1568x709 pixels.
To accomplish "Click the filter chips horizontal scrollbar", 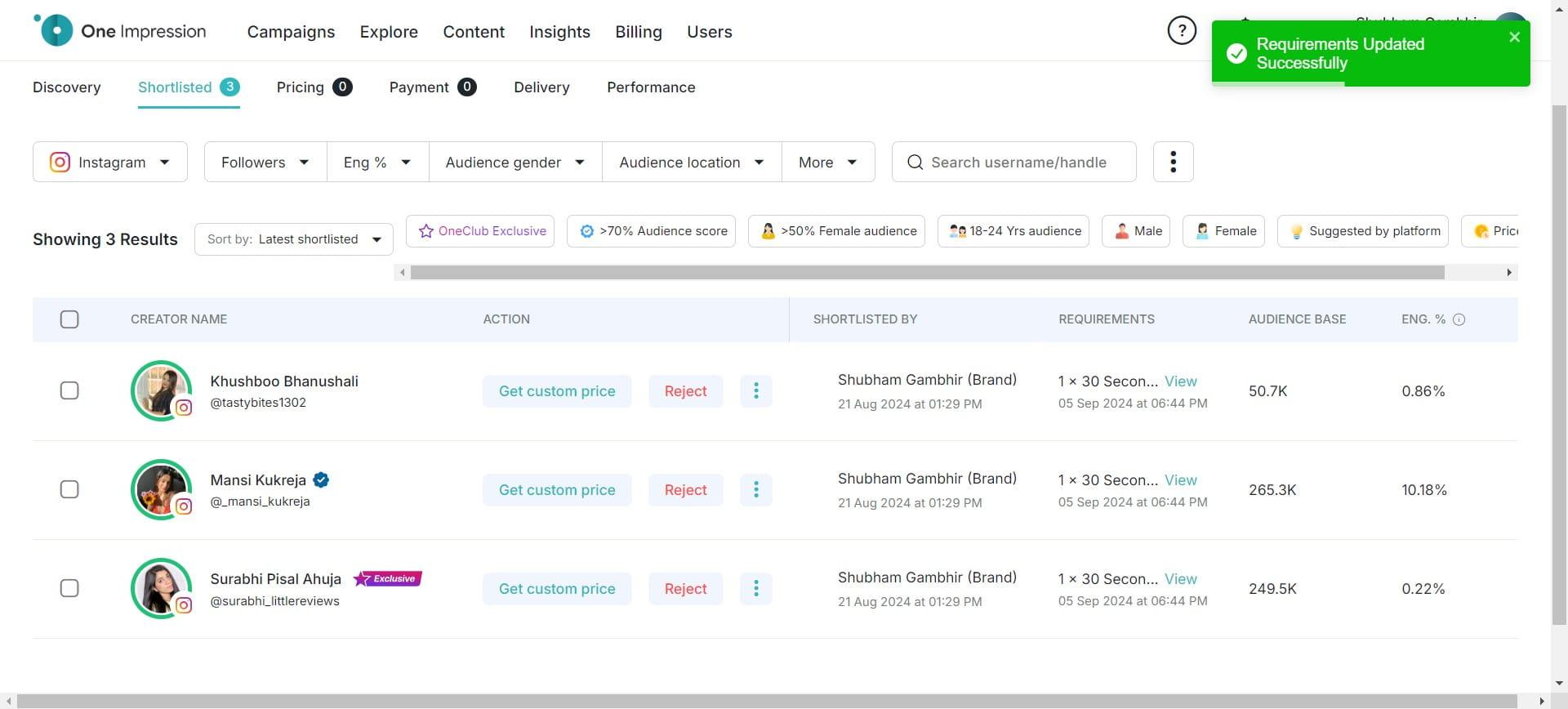I will [927, 272].
